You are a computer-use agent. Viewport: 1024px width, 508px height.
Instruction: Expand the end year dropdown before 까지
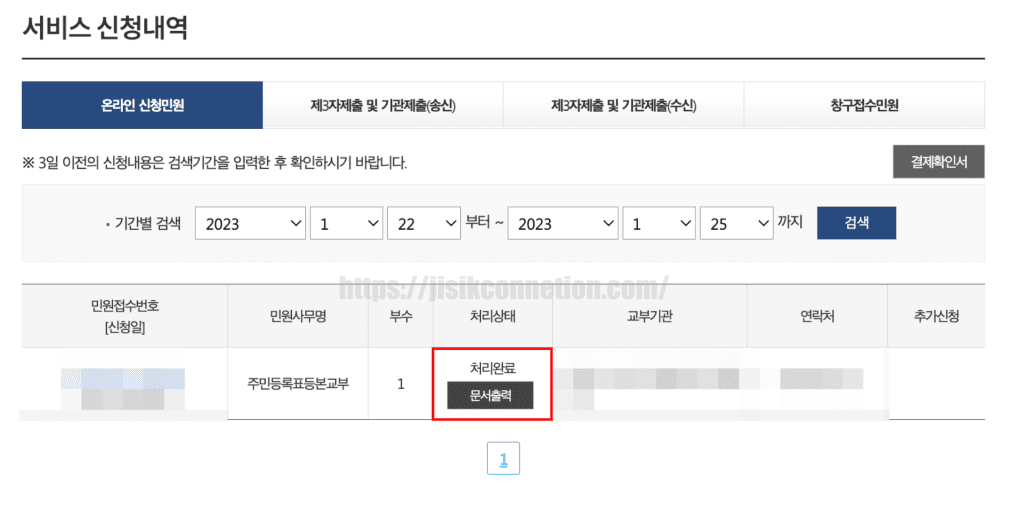coord(562,223)
